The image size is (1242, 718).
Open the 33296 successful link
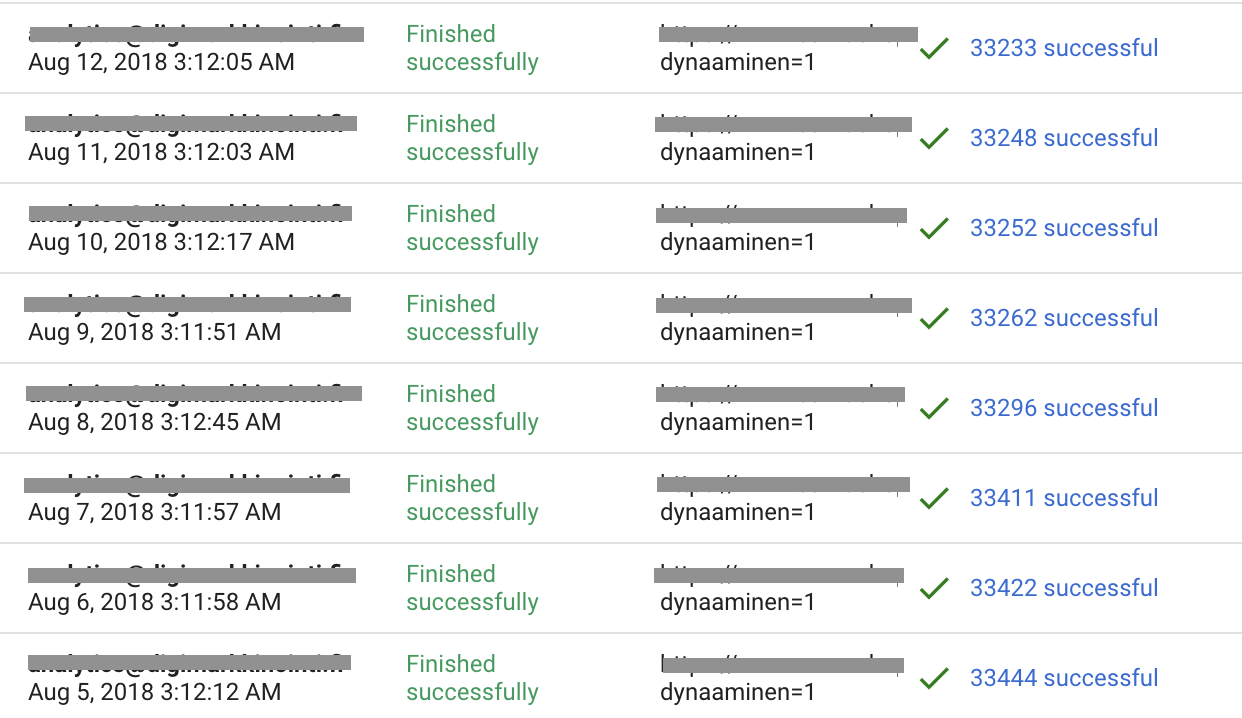tap(1064, 408)
